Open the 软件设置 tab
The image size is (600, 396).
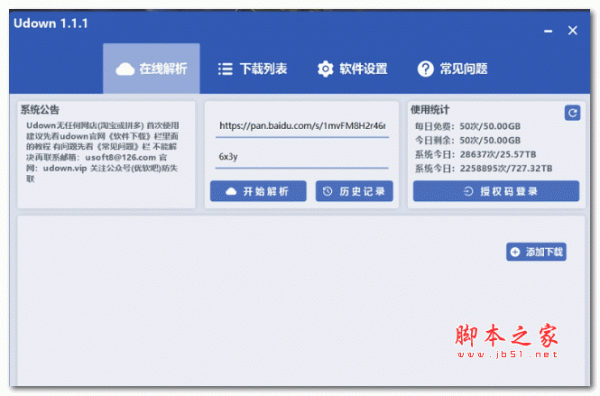pyautogui.click(x=352, y=69)
